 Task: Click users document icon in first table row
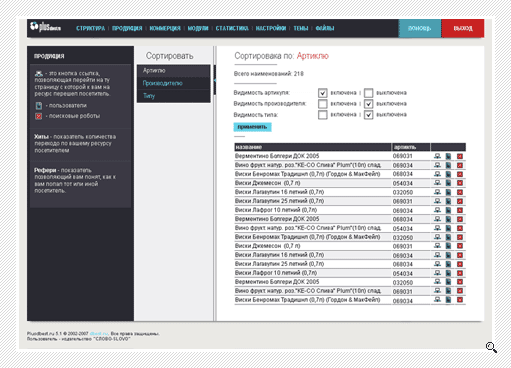point(448,156)
